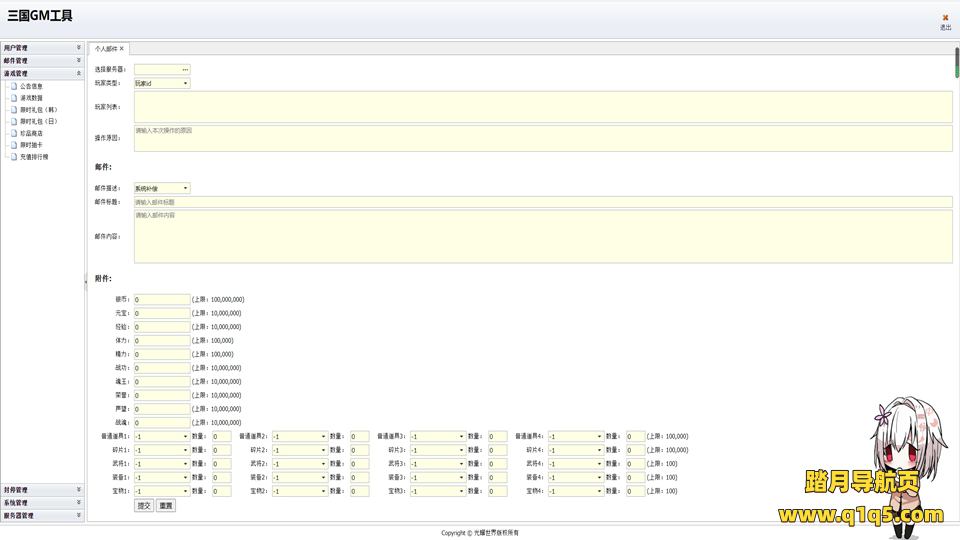Click the 选择服务器 ellipsis picker
The image size is (960, 540).
pos(185,69)
